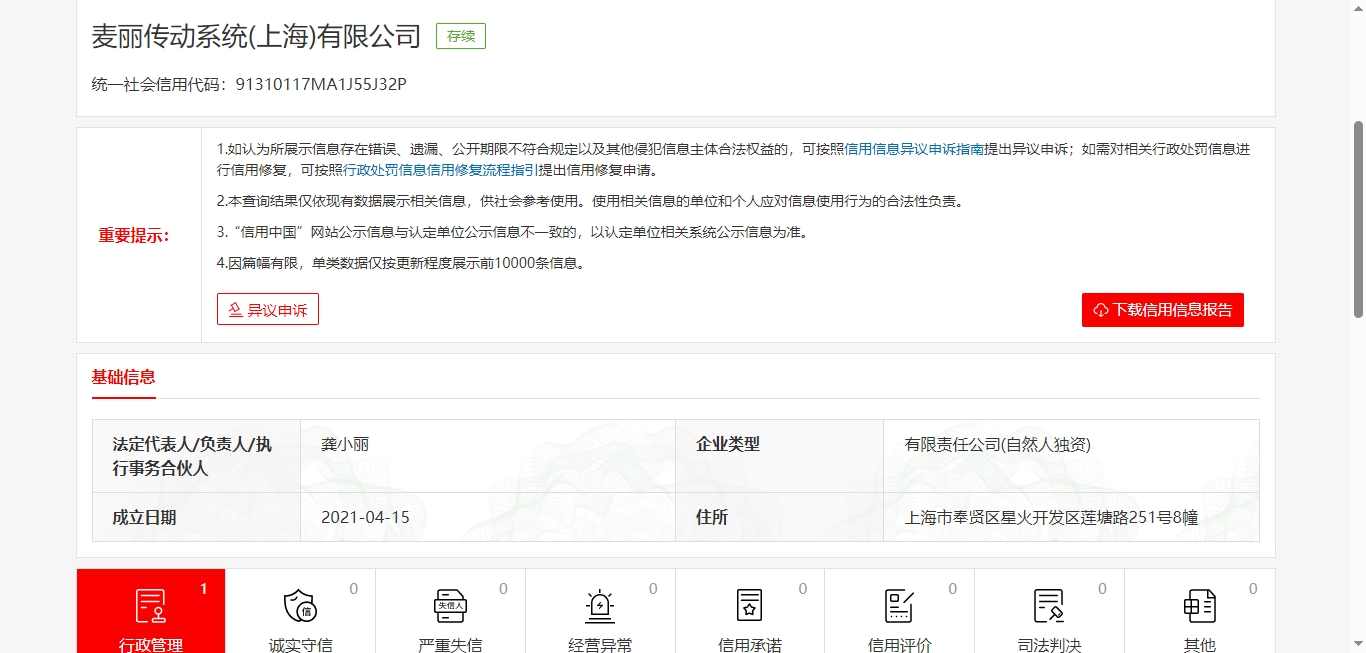Open the 其他 tab
Image resolution: width=1366 pixels, height=653 pixels.
pos(1199,611)
